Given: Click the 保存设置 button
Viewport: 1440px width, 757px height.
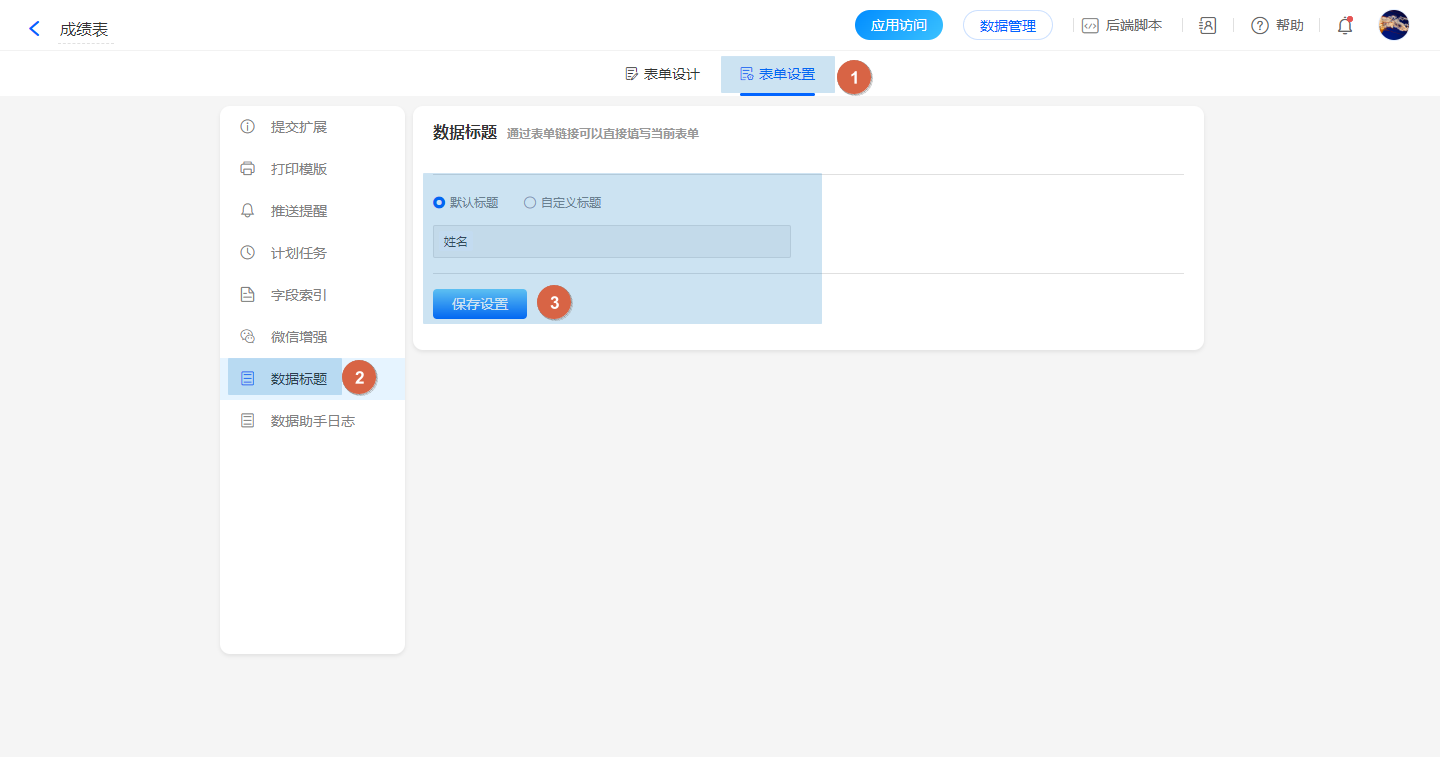Looking at the screenshot, I should 480,304.
